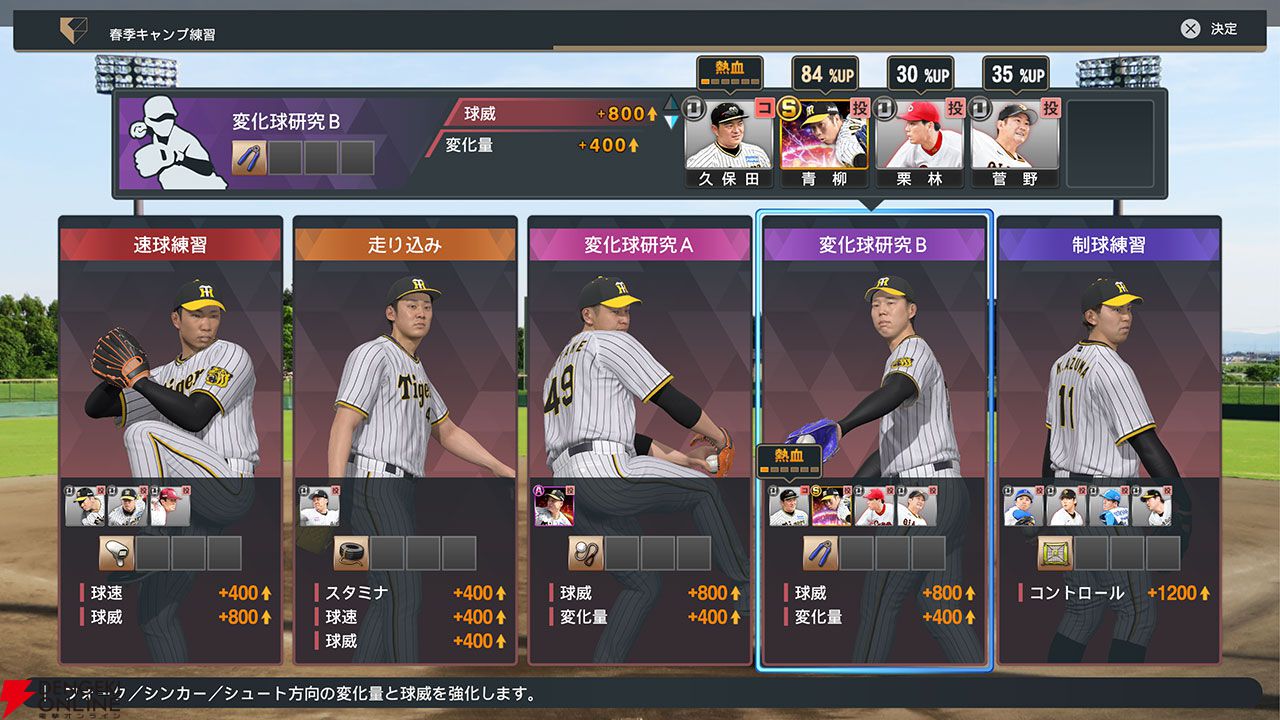
Task: Click the tire item icon under 走り込み
Action: [351, 553]
